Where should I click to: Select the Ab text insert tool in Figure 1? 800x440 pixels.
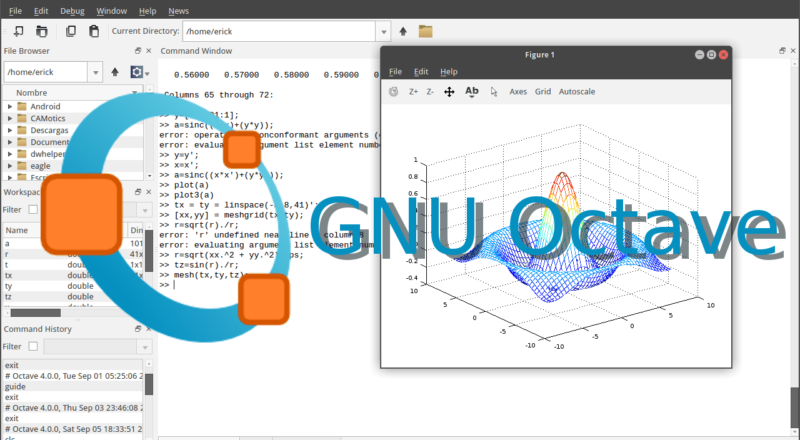[x=472, y=92]
